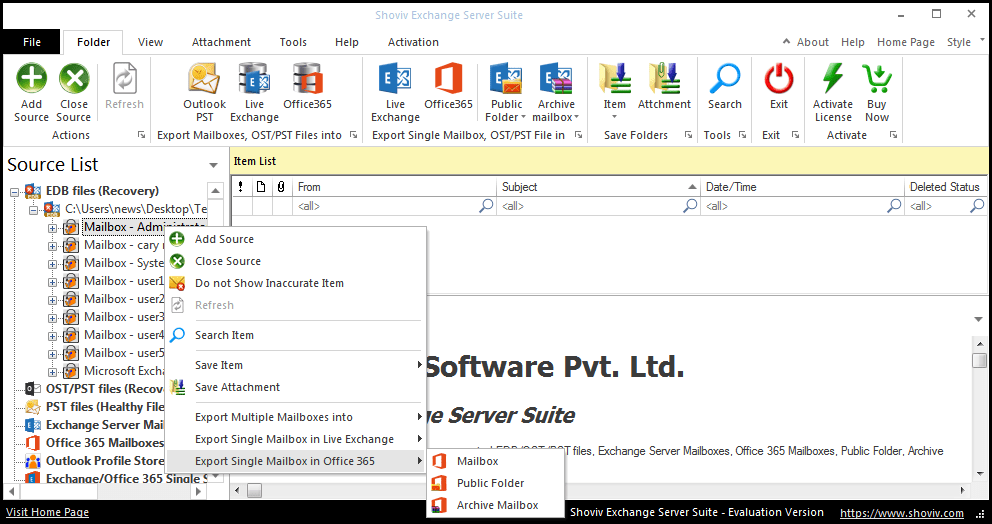Viewport: 992px width, 524px height.
Task: Expand the Actions group dialog launcher
Action: pos(142,135)
